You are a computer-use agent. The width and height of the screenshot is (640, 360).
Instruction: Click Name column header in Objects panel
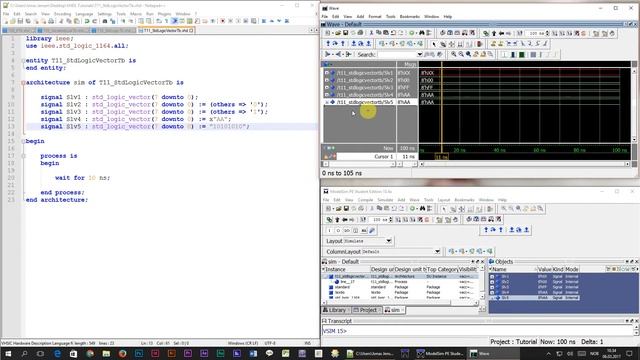(512, 269)
